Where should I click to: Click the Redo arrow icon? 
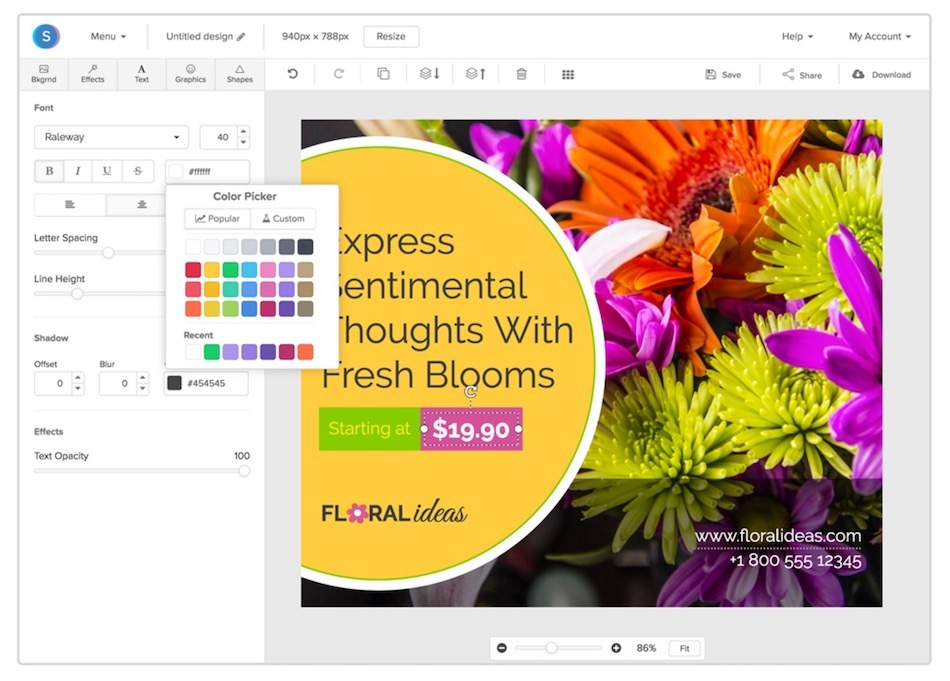(338, 74)
